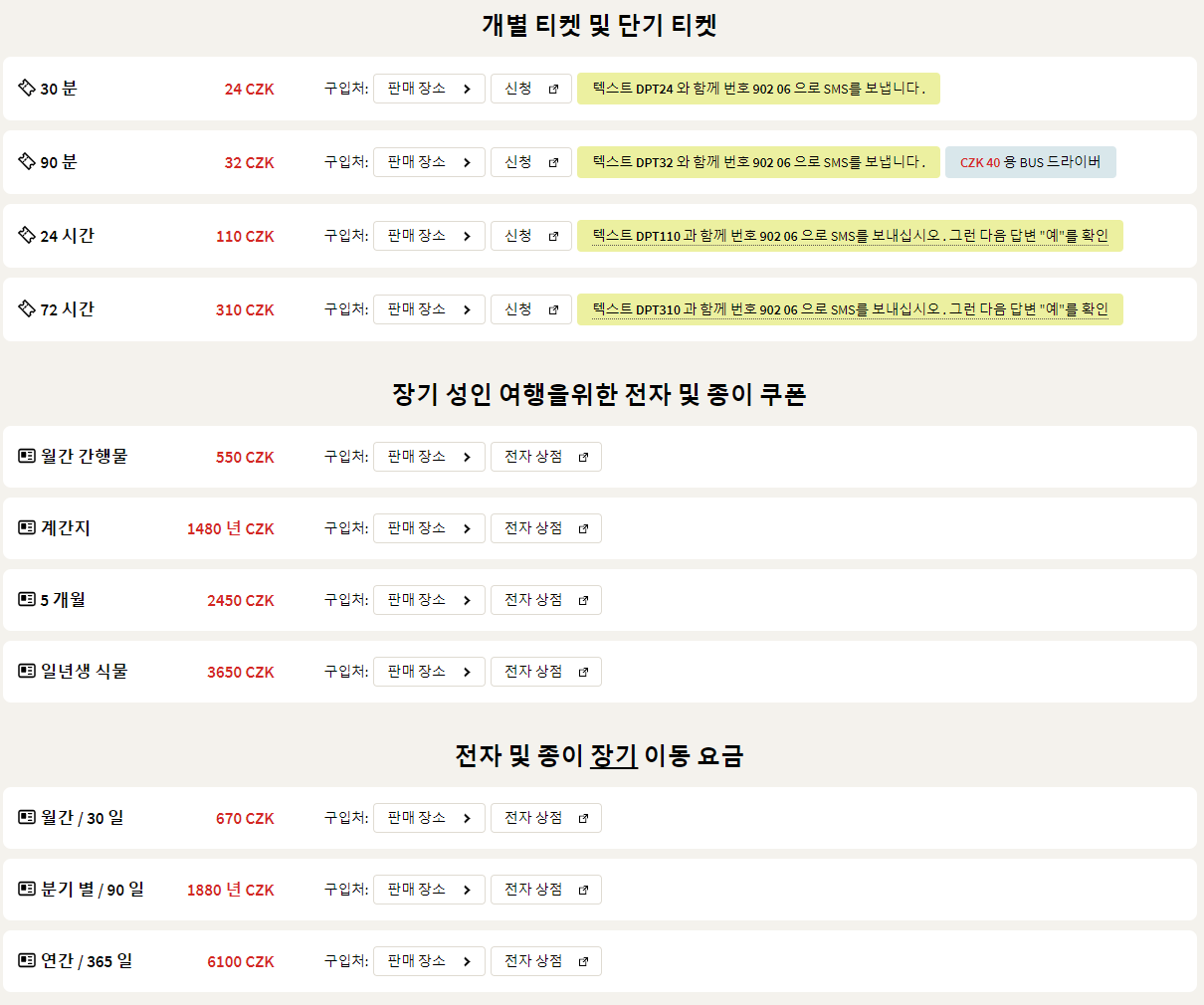
Task: Open 전자 상점 for 5 개월 (2450 CZK)
Action: [546, 600]
